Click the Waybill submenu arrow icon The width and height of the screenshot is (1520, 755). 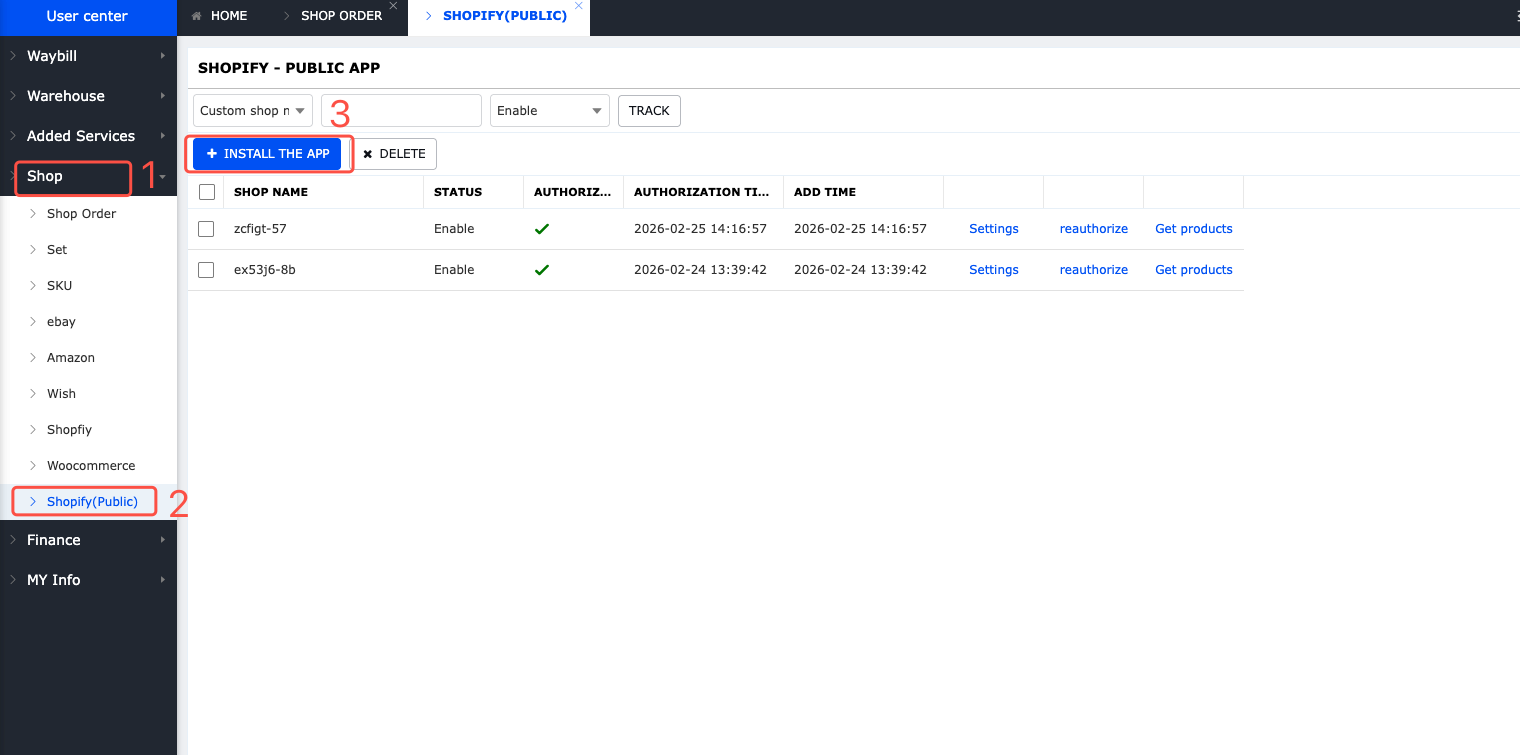162,56
